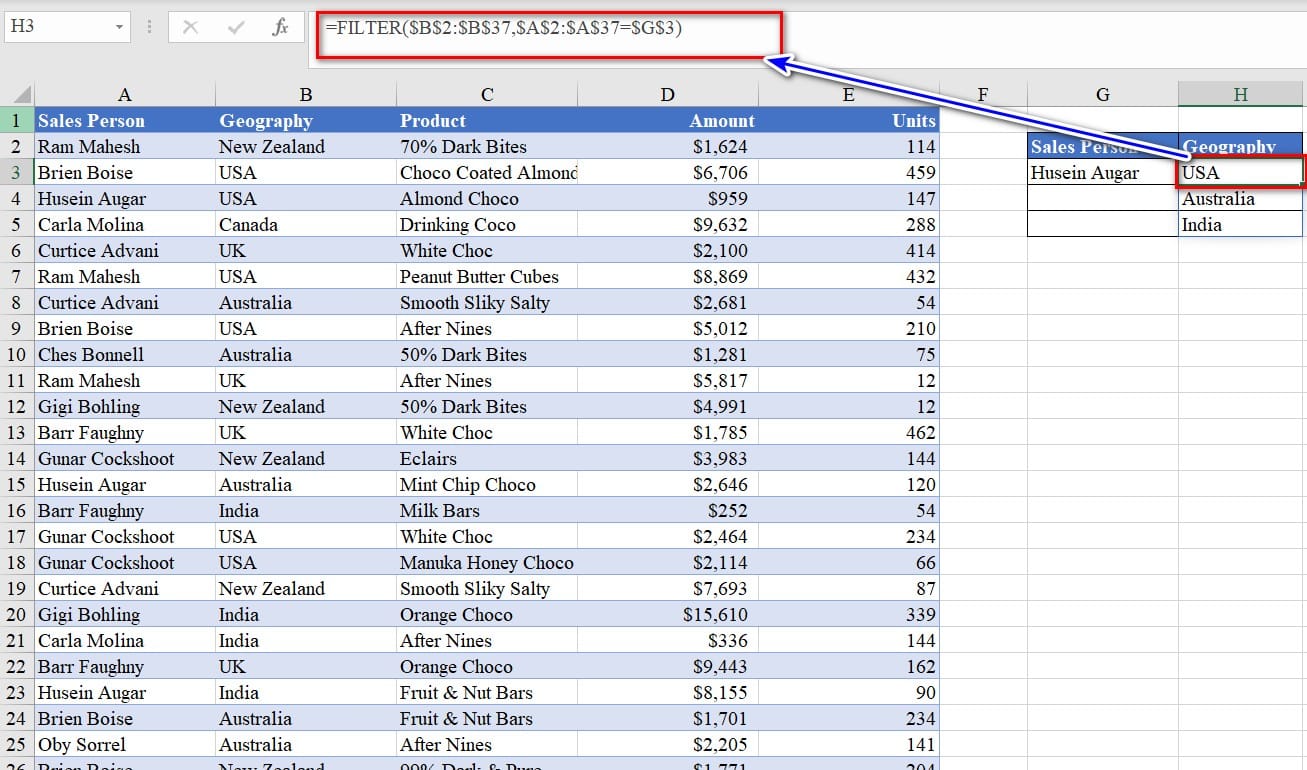Click inside the Name Box showing H3
Screen dimensions: 1307x770
[58, 27]
